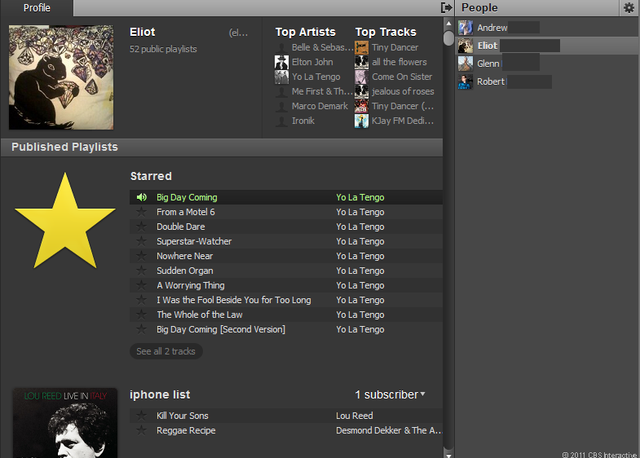Play top track jealous of roses
Image resolution: width=640 pixels, height=458 pixels.
pos(403,91)
